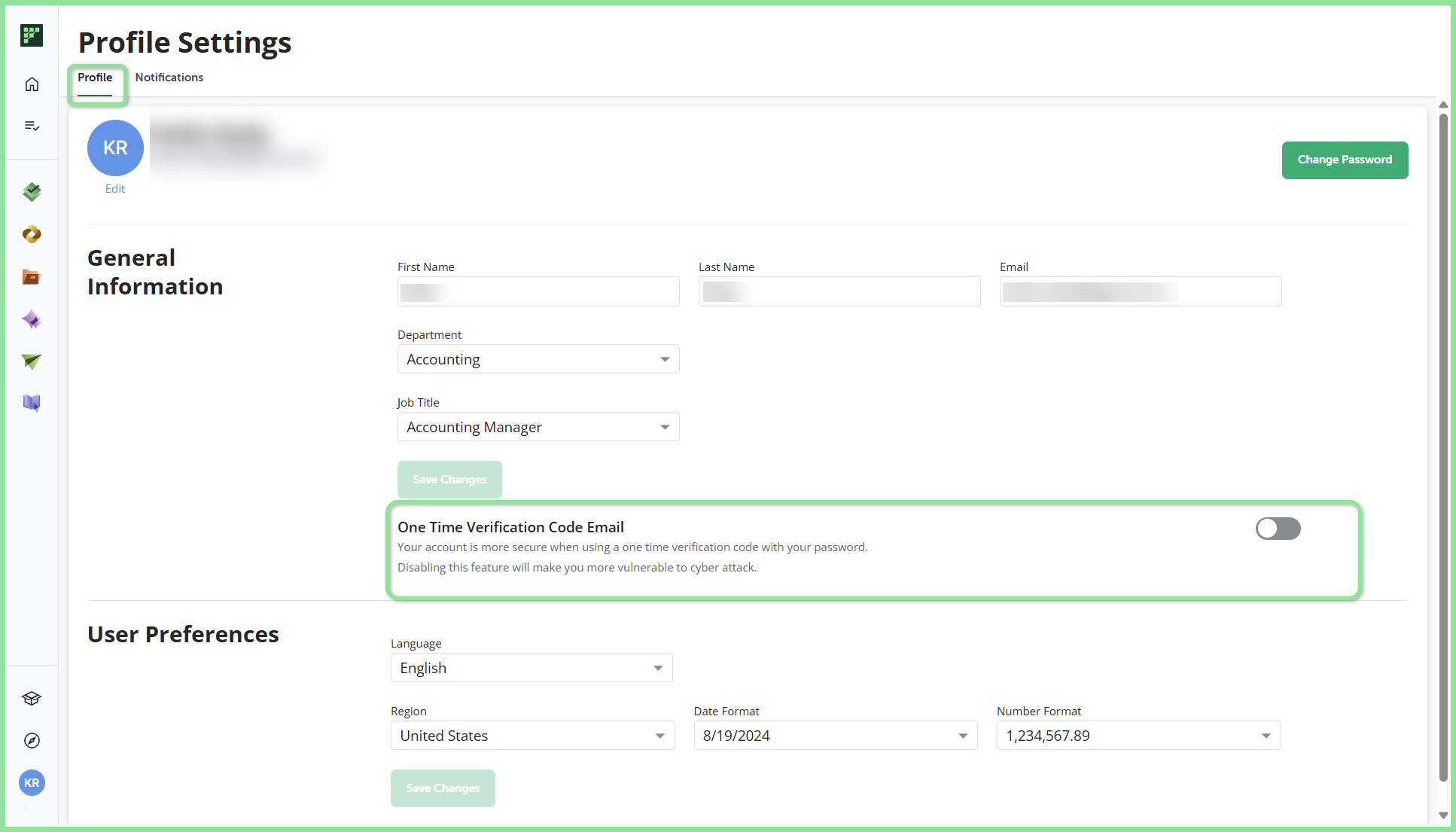
Task: Open the task list checkmark icon
Action: click(32, 126)
